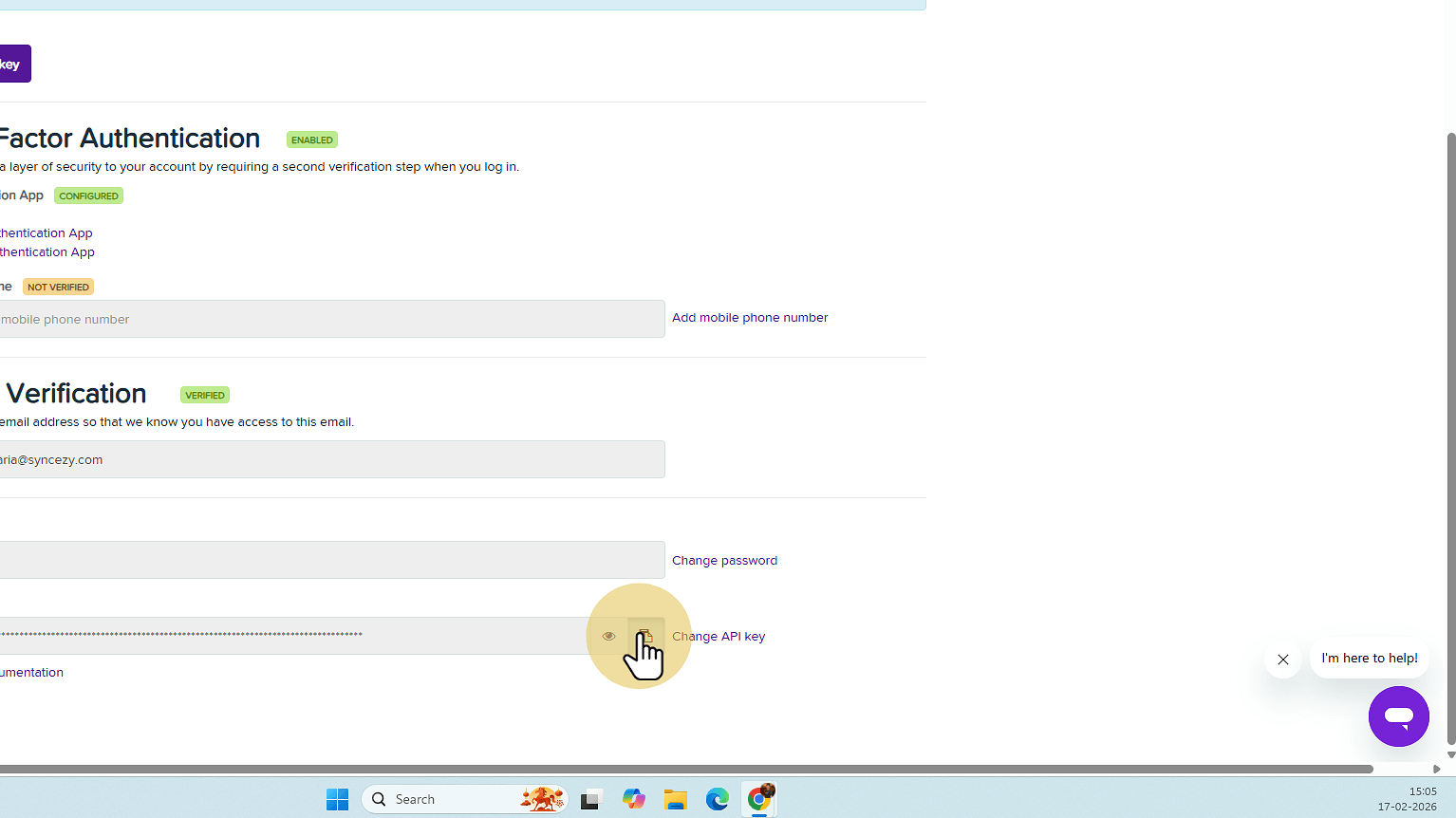Click the verified email address field
1456x818 pixels.
point(323,460)
